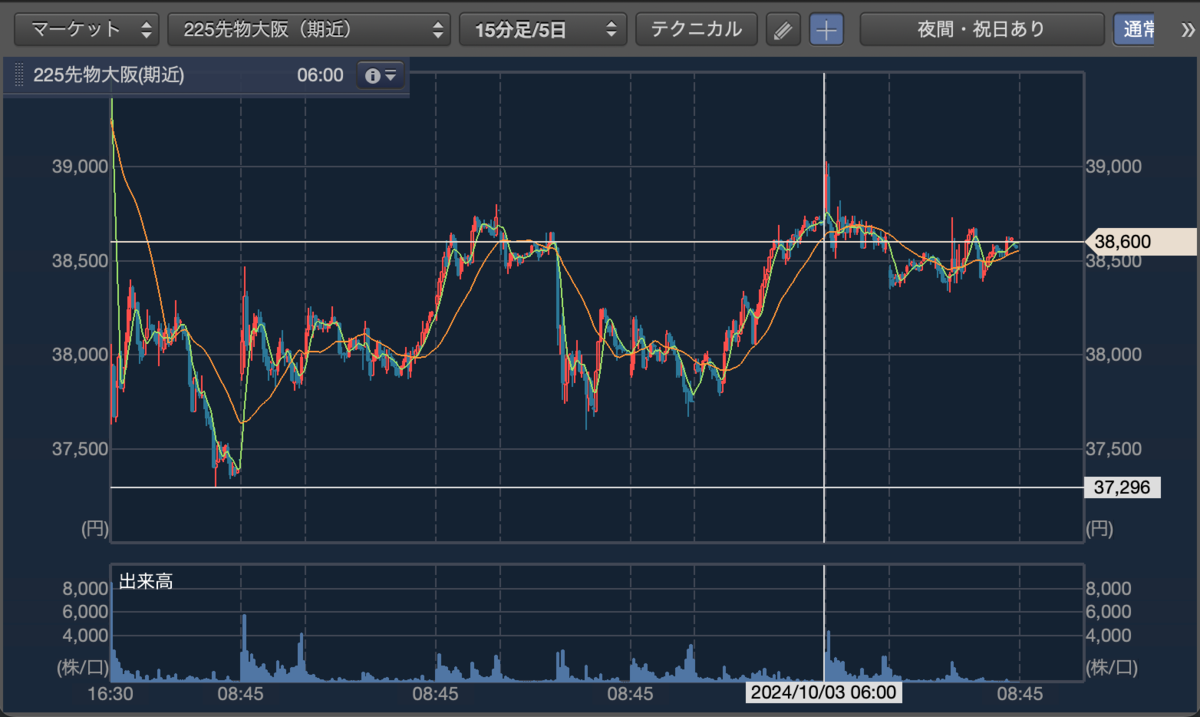Click the 通常 mode button
This screenshot has height=717, width=1200.
point(1136,29)
